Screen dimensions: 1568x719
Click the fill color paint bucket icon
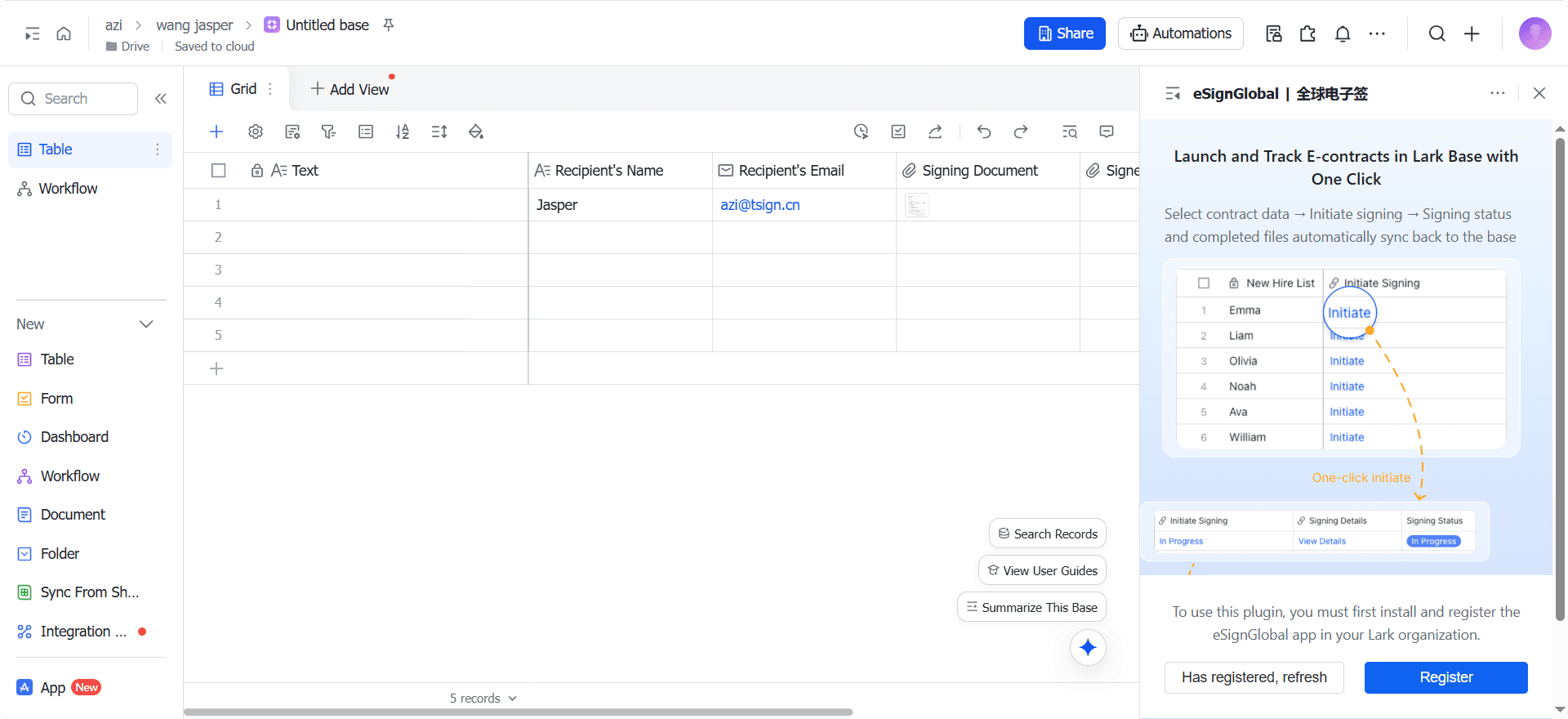point(476,132)
